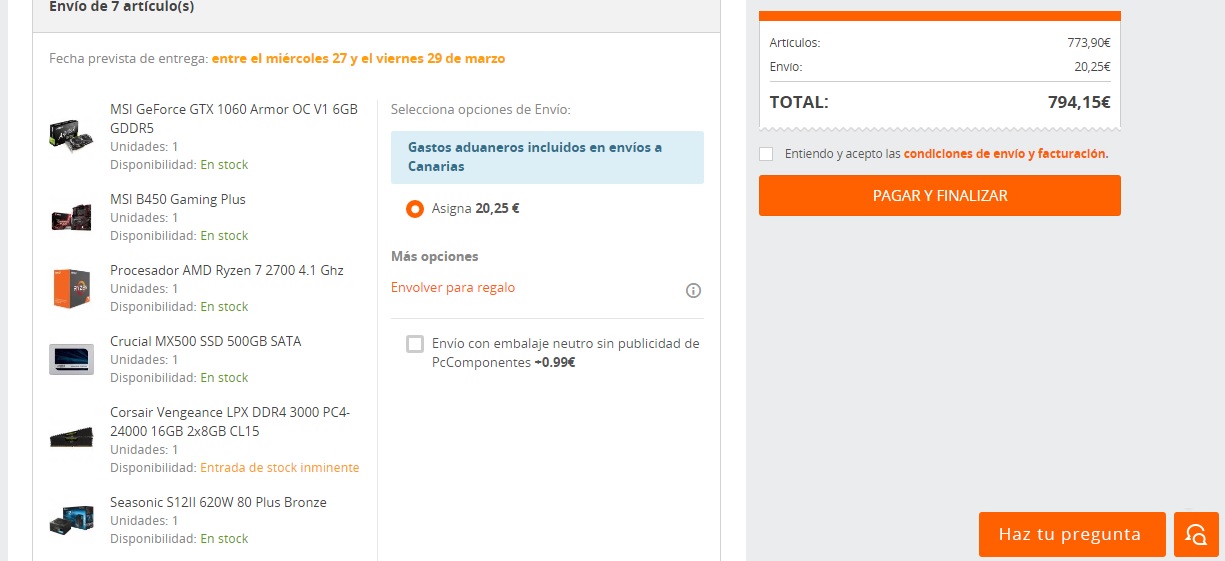Select the Asigna 20,25 € shipping option
The width and height of the screenshot is (1225, 561).
[x=415, y=209]
